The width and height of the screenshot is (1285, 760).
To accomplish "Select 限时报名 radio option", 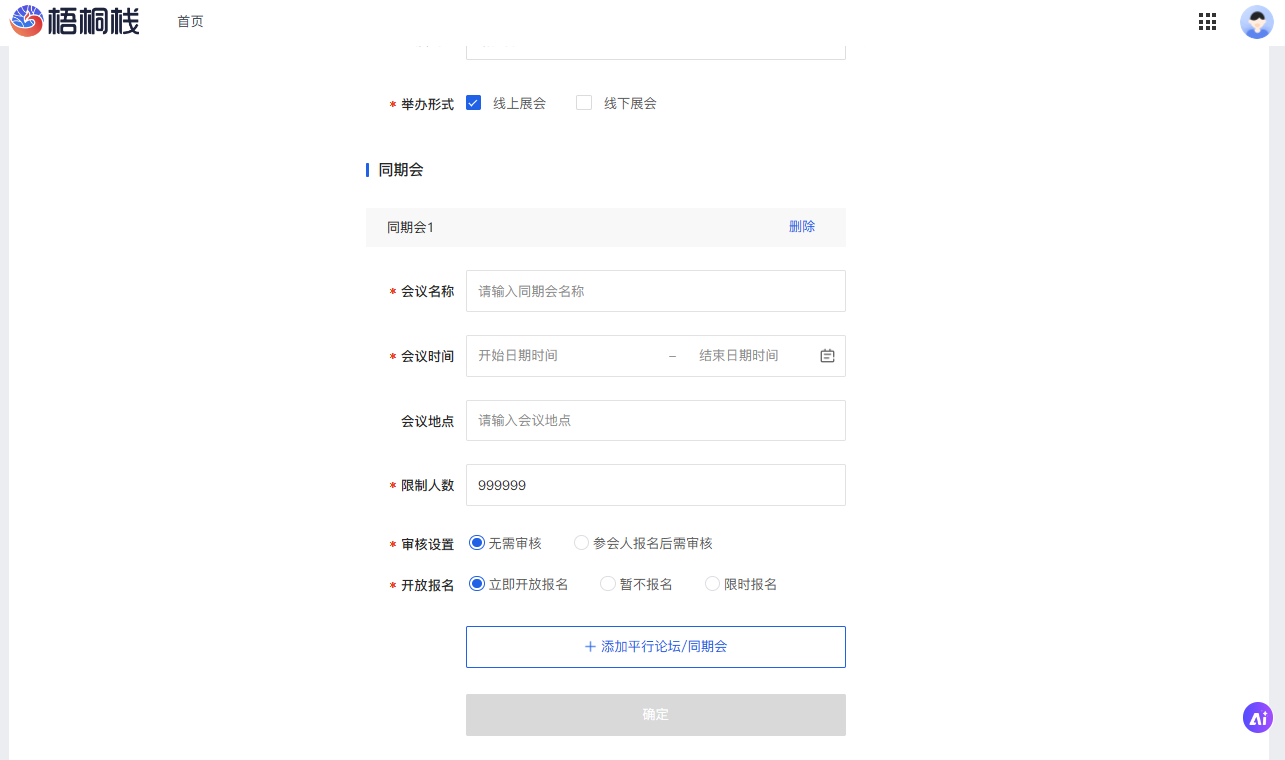I will 712,584.
